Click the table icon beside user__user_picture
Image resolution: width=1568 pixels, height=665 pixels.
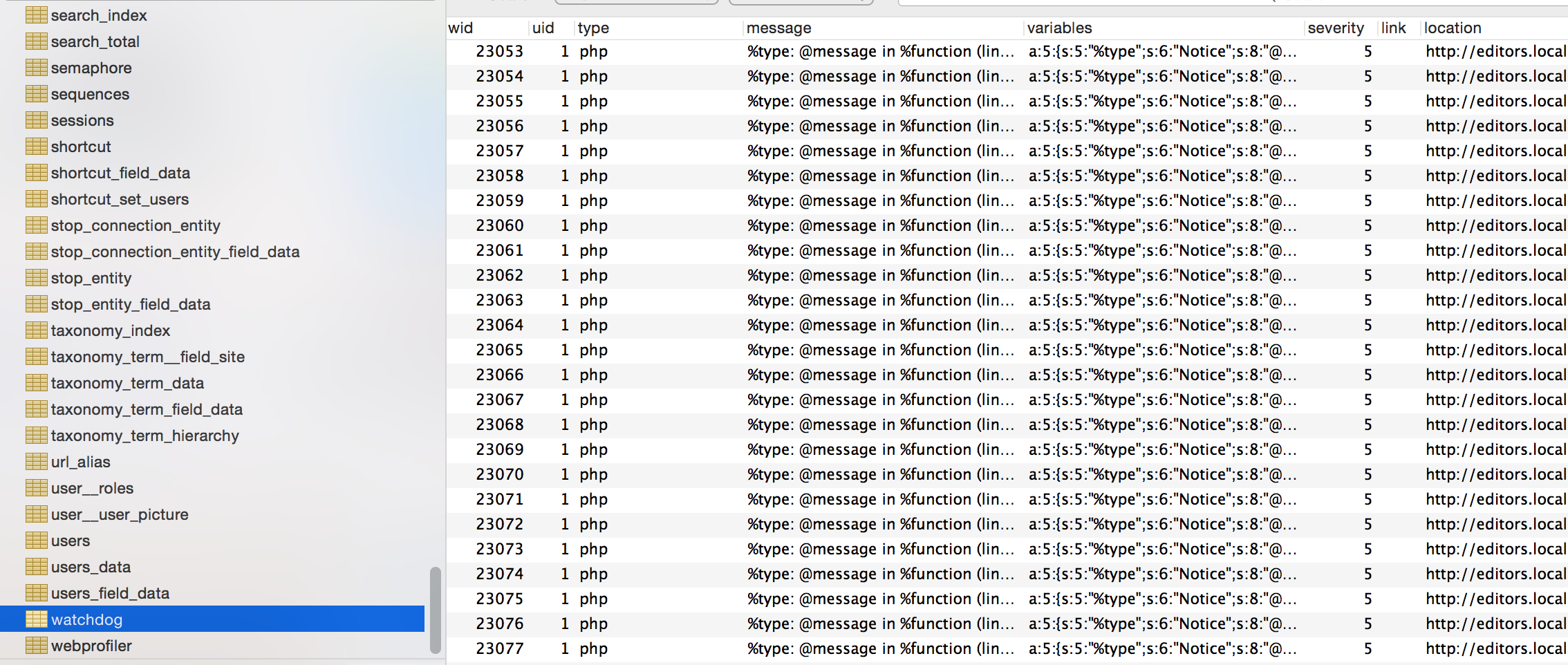37,514
